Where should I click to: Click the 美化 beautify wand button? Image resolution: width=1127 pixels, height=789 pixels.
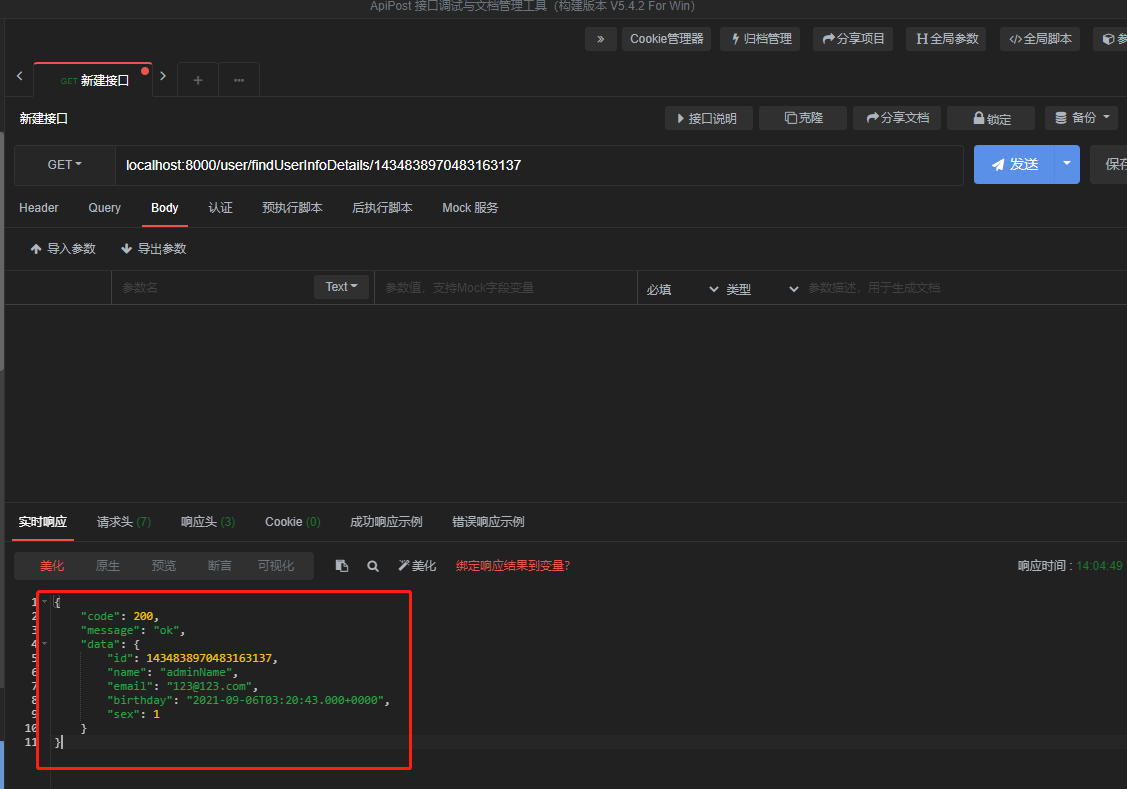tap(418, 566)
